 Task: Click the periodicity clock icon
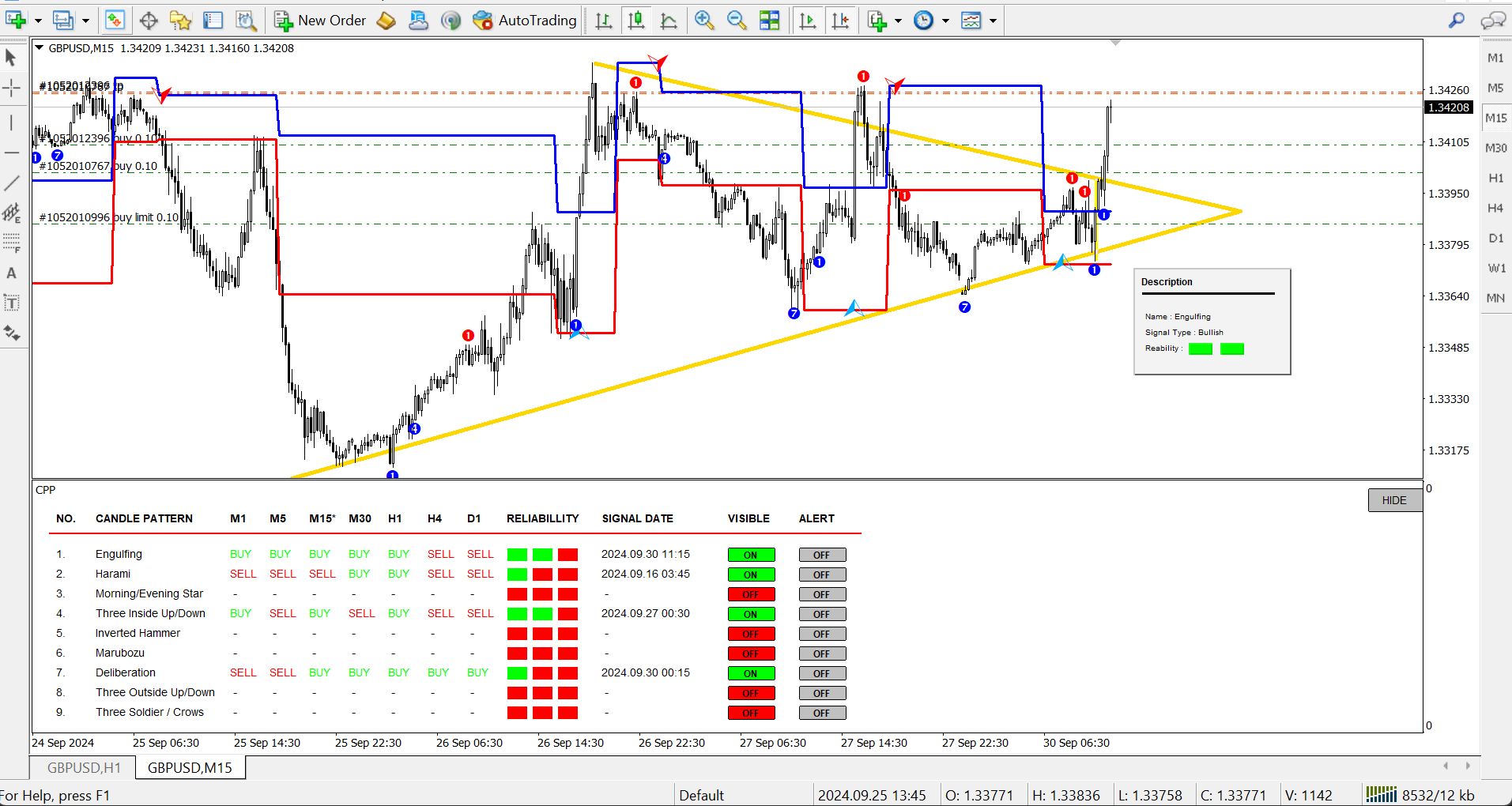point(924,20)
